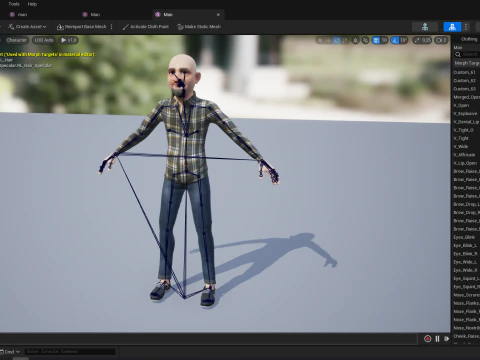Select morph target Custom_62
480x360 pixels.
pos(464,81)
